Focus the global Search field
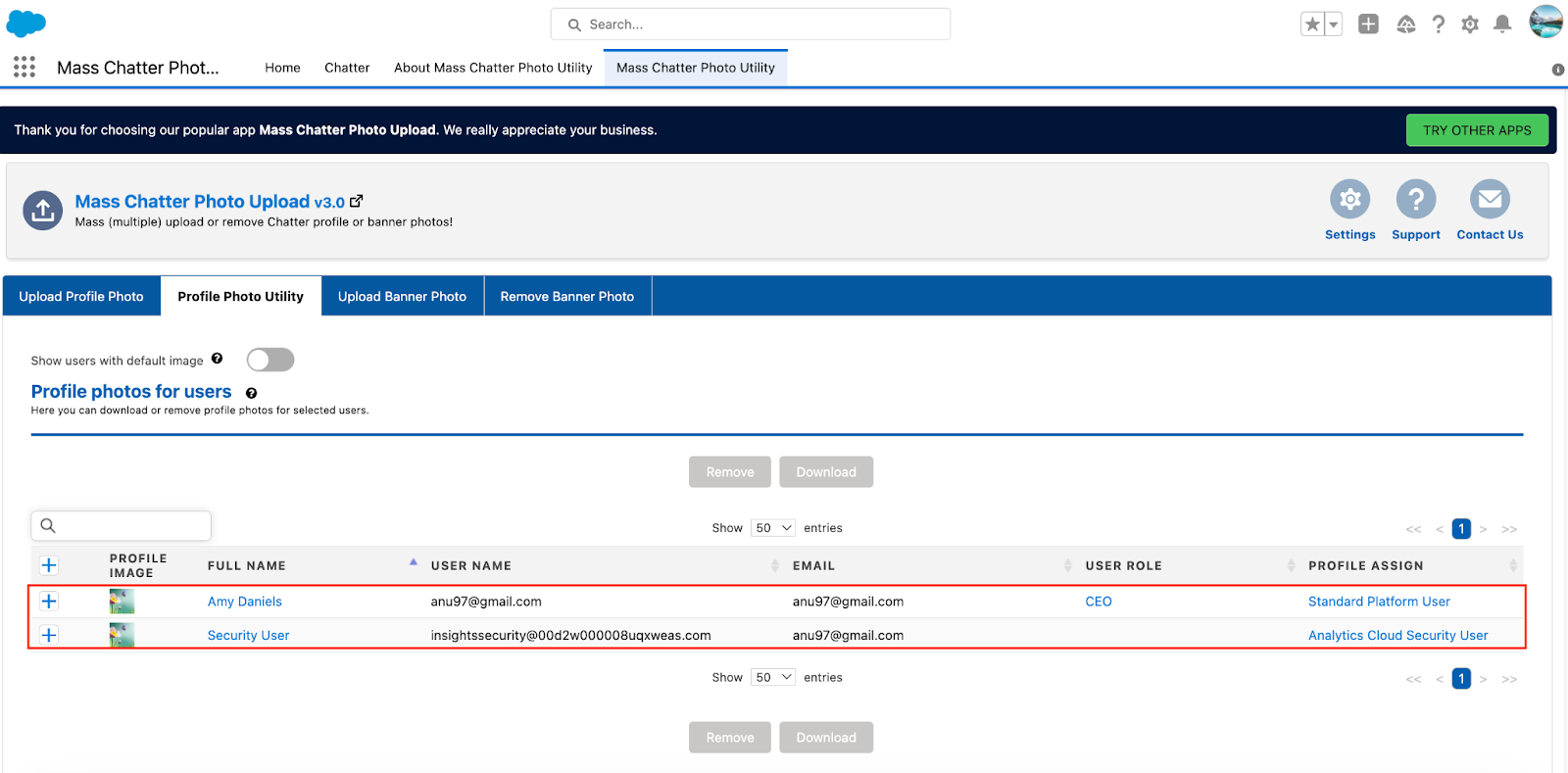The width and height of the screenshot is (1568, 773). coord(751,24)
